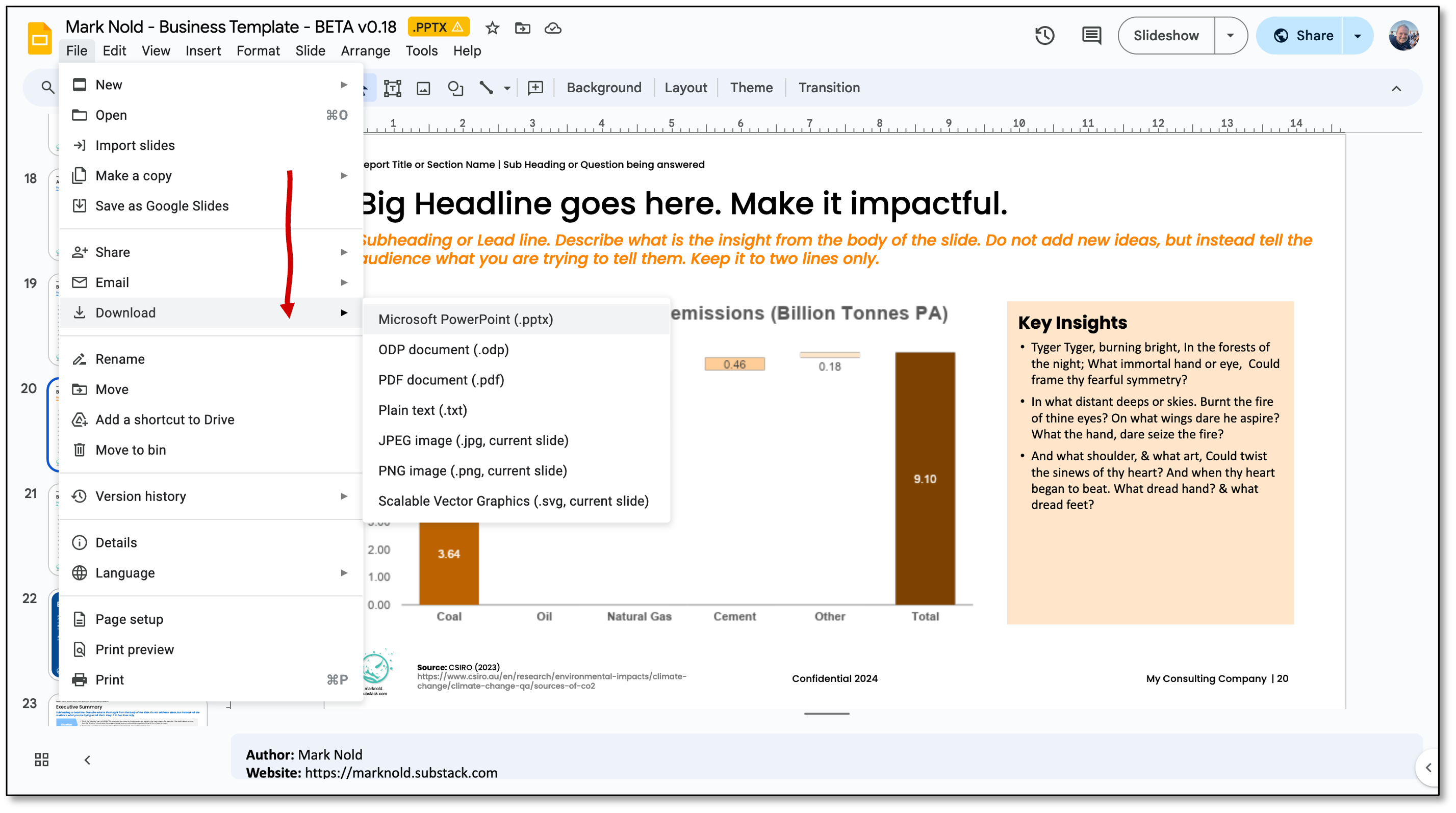Hide the menus with collapse chevron

tap(1396, 88)
